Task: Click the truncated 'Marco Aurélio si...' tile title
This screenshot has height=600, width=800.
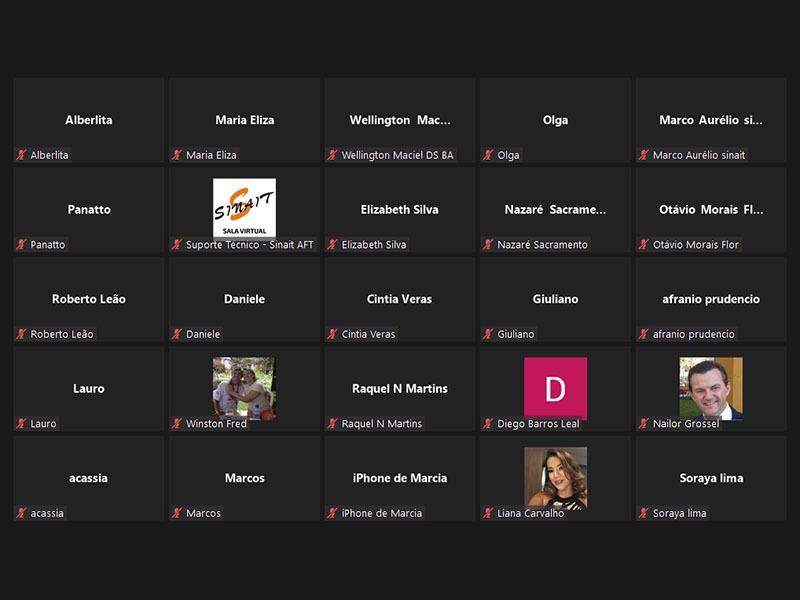Action: click(711, 120)
